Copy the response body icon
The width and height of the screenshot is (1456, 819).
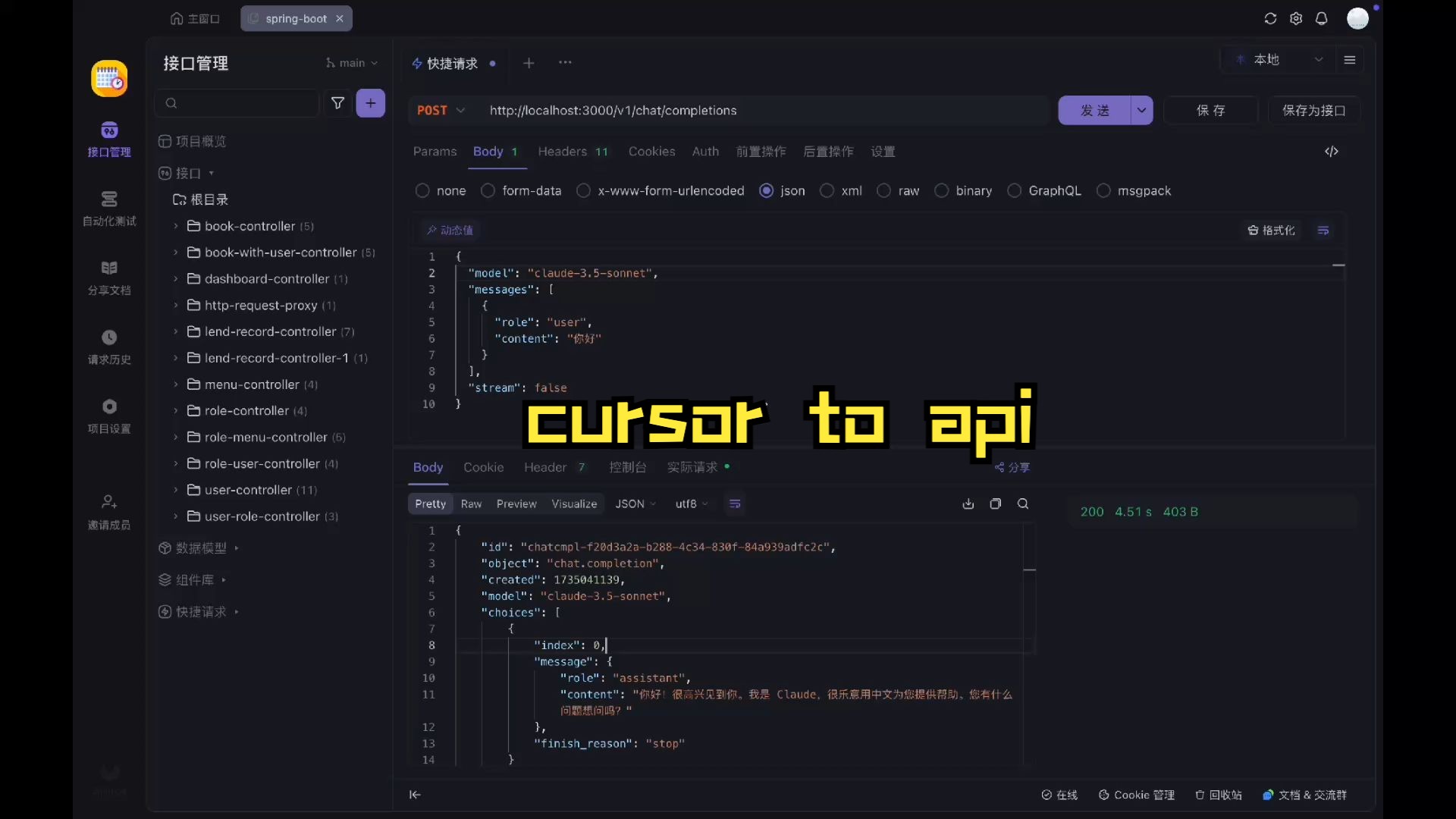point(996,504)
